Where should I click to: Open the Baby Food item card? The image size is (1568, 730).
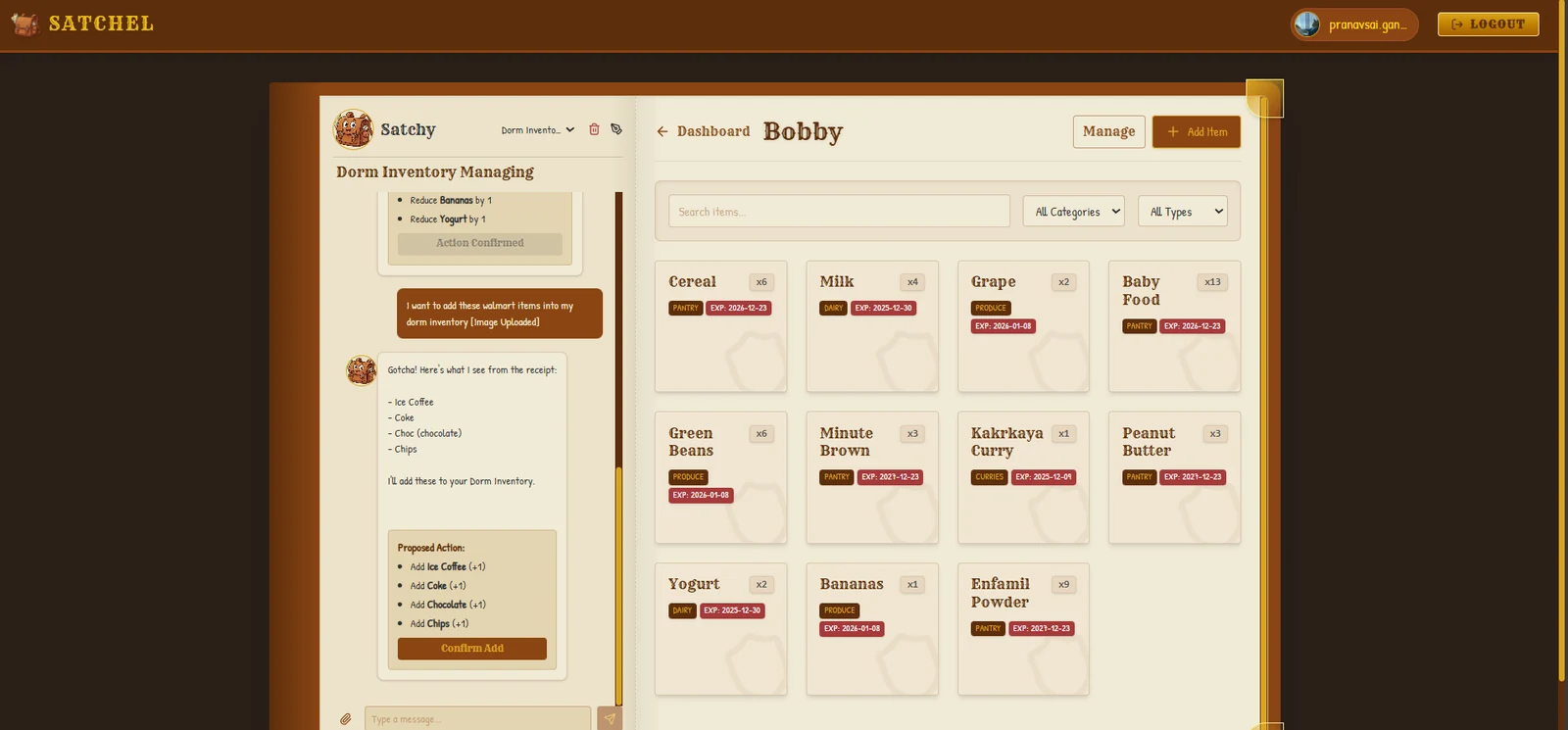1174,326
